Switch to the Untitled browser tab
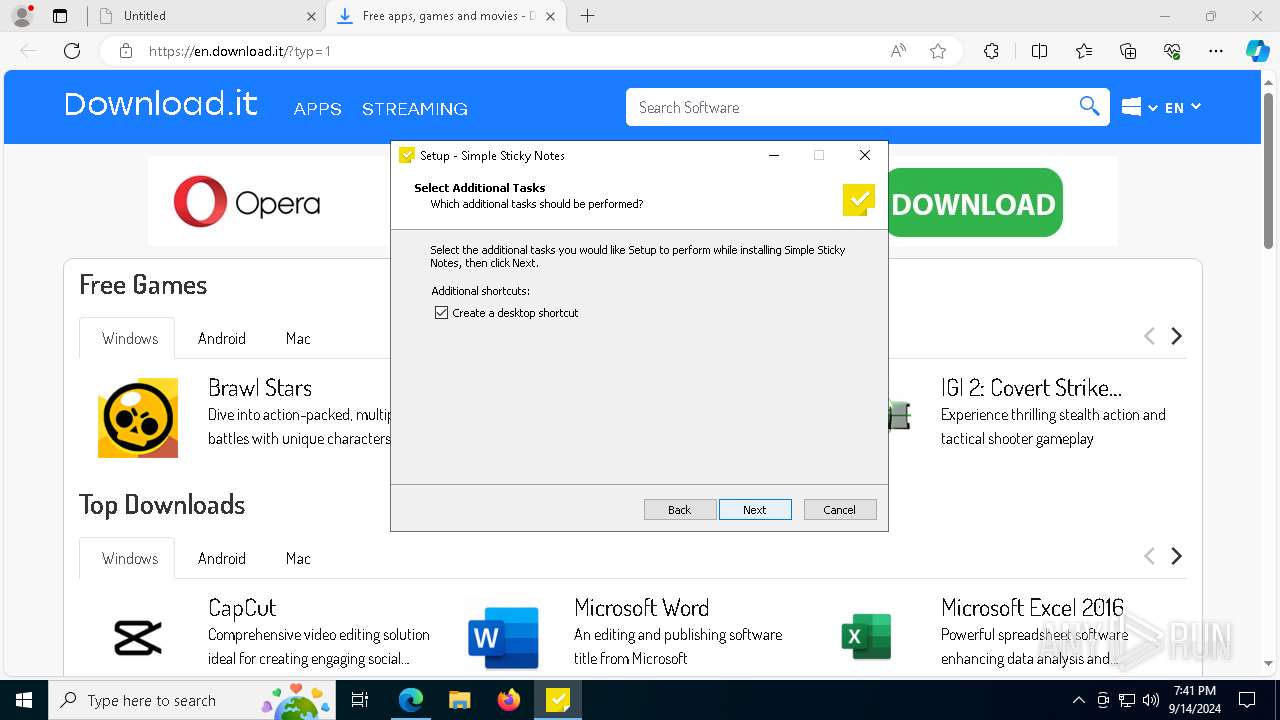1280x720 pixels. pos(205,16)
